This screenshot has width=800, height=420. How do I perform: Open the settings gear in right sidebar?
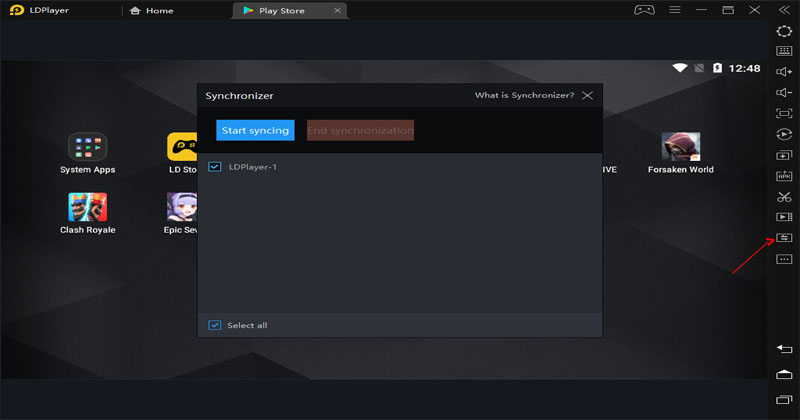tap(784, 31)
